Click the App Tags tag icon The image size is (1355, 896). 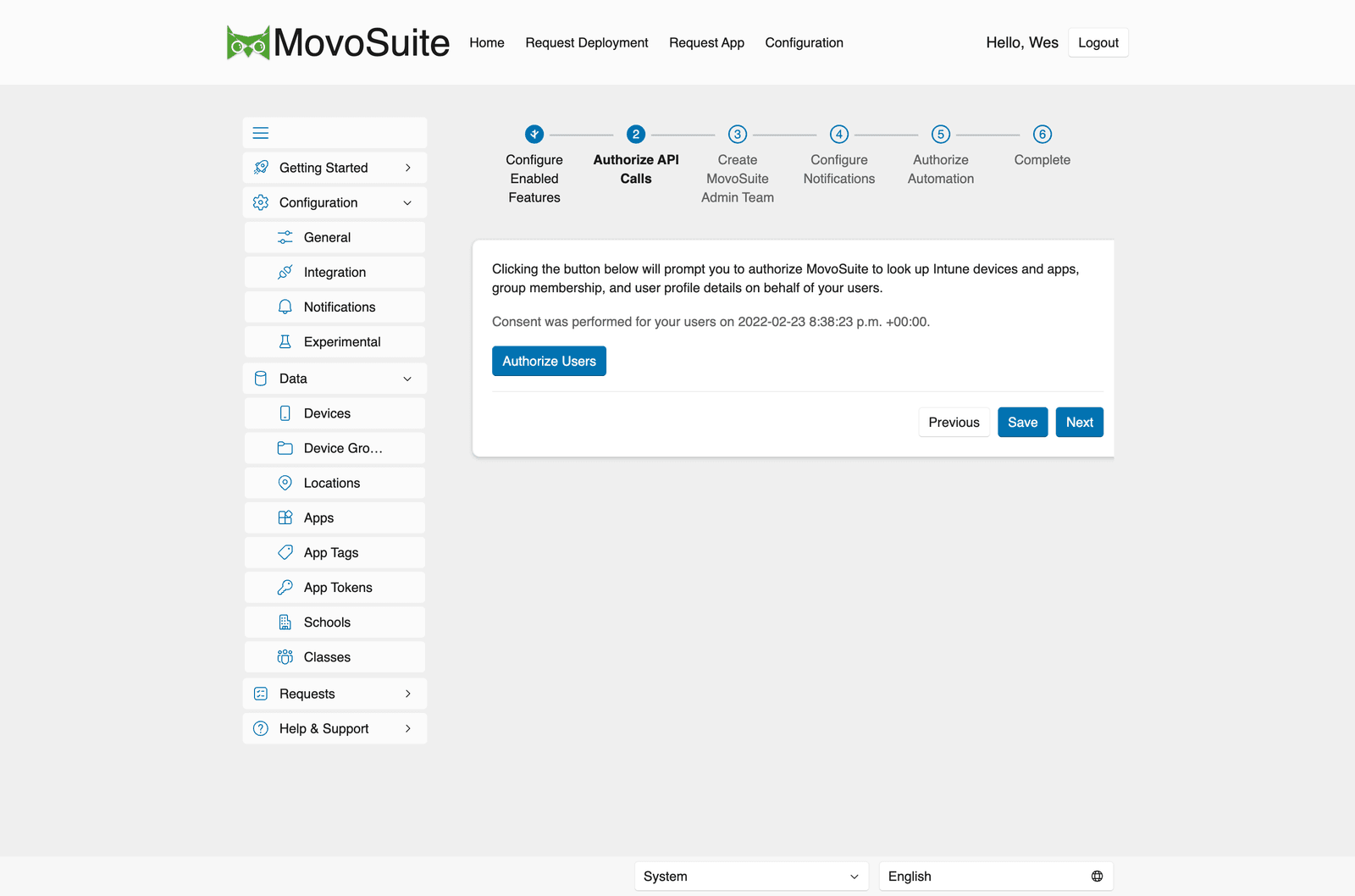click(285, 552)
